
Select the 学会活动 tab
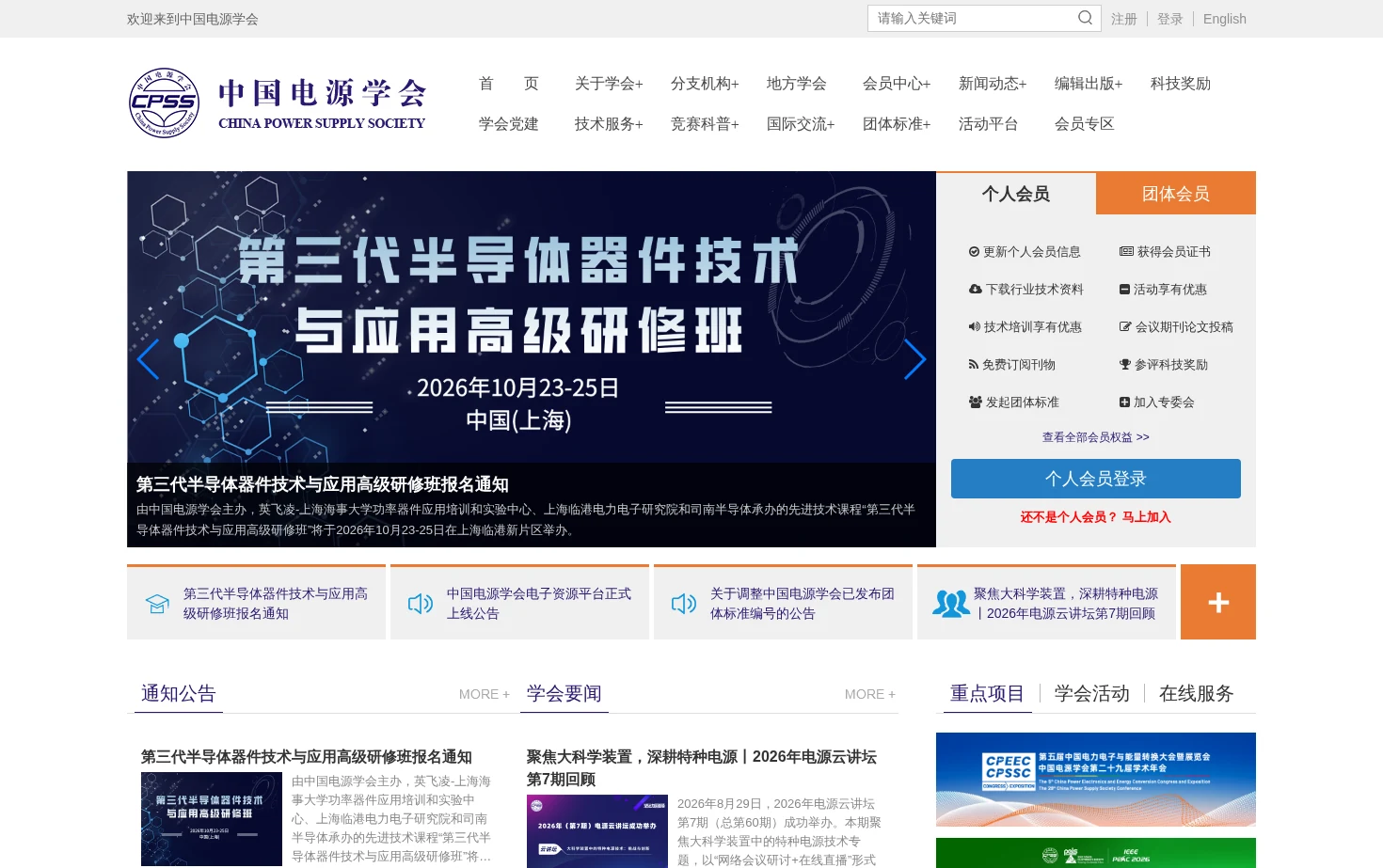(x=1092, y=693)
